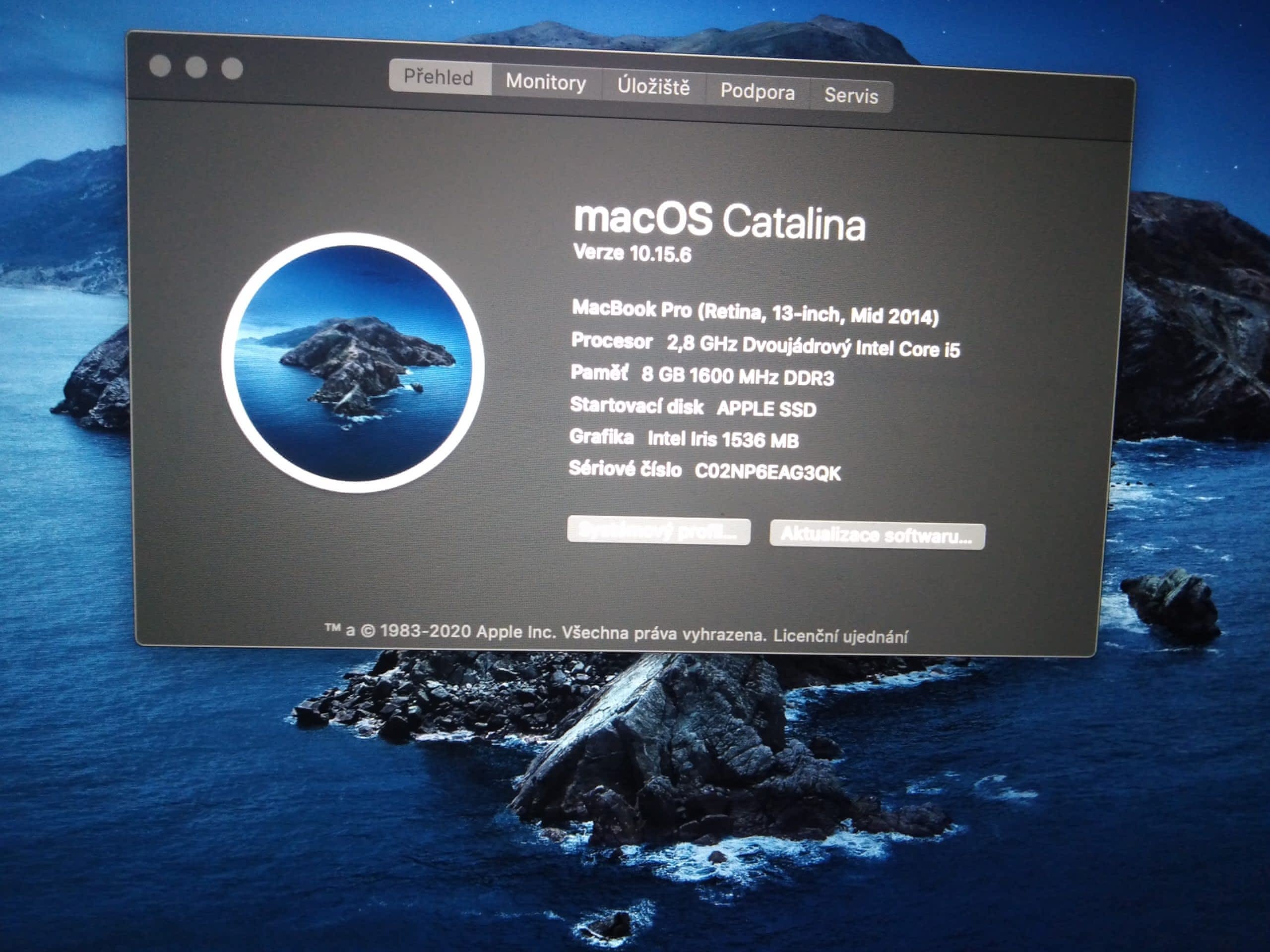Open the Servis tab

[851, 96]
